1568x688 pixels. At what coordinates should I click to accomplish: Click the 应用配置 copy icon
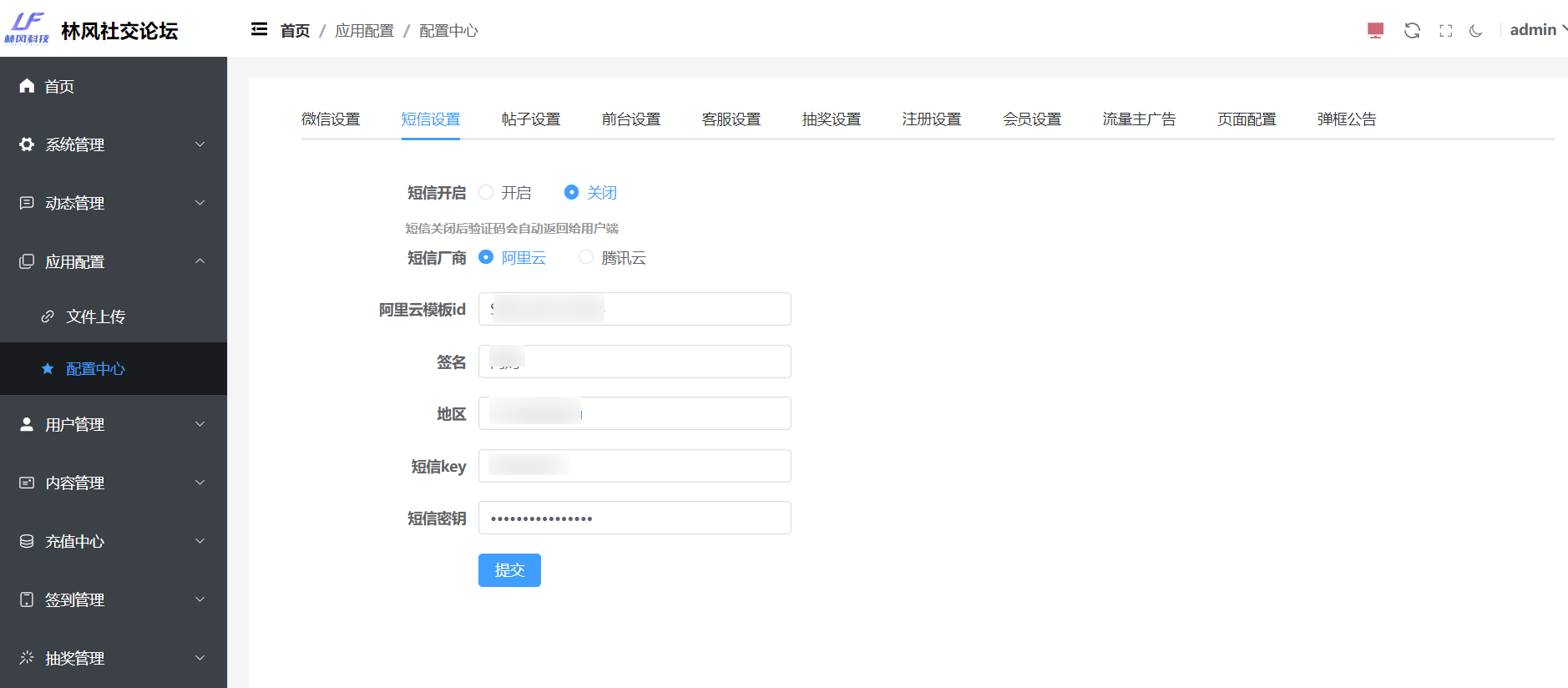pyautogui.click(x=27, y=261)
